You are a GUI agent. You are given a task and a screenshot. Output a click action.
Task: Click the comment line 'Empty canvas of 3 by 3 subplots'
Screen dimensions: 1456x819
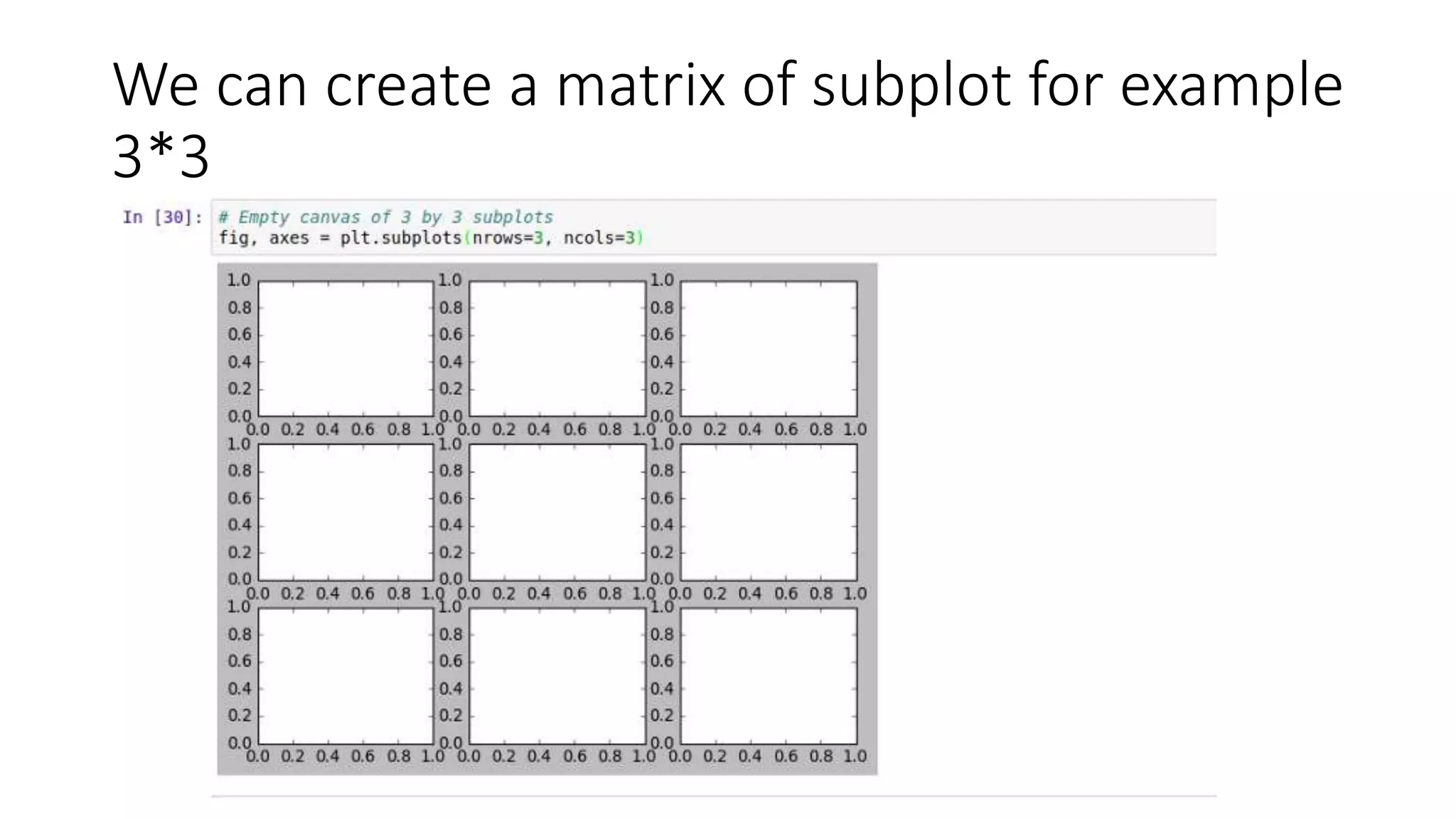coord(385,217)
